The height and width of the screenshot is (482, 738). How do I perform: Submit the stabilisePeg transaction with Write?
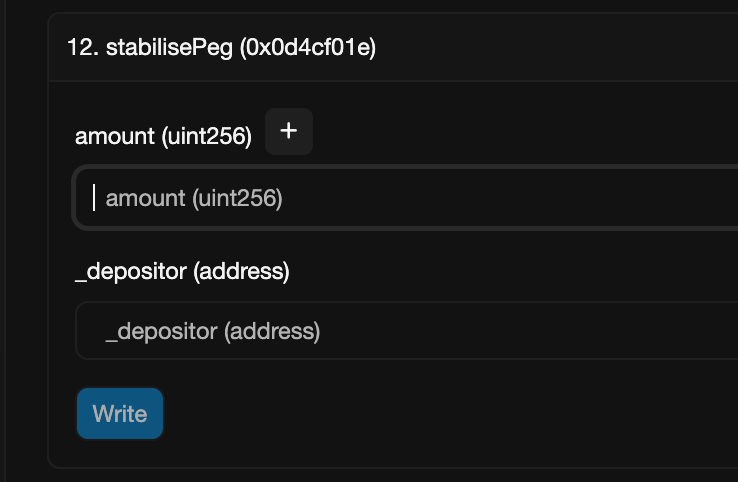tap(120, 414)
